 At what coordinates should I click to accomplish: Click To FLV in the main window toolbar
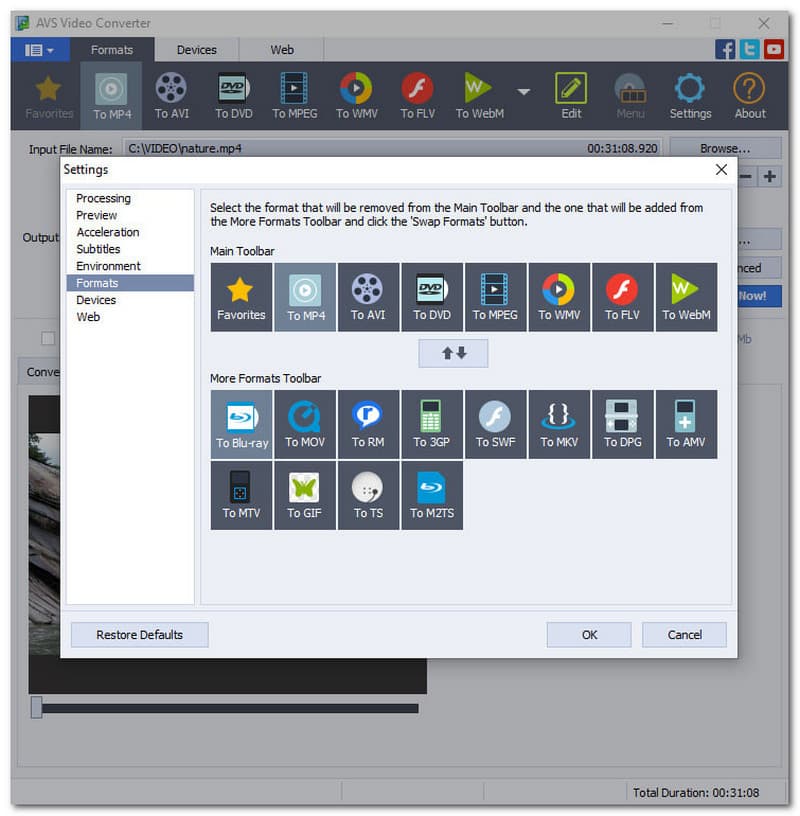pyautogui.click(x=417, y=96)
